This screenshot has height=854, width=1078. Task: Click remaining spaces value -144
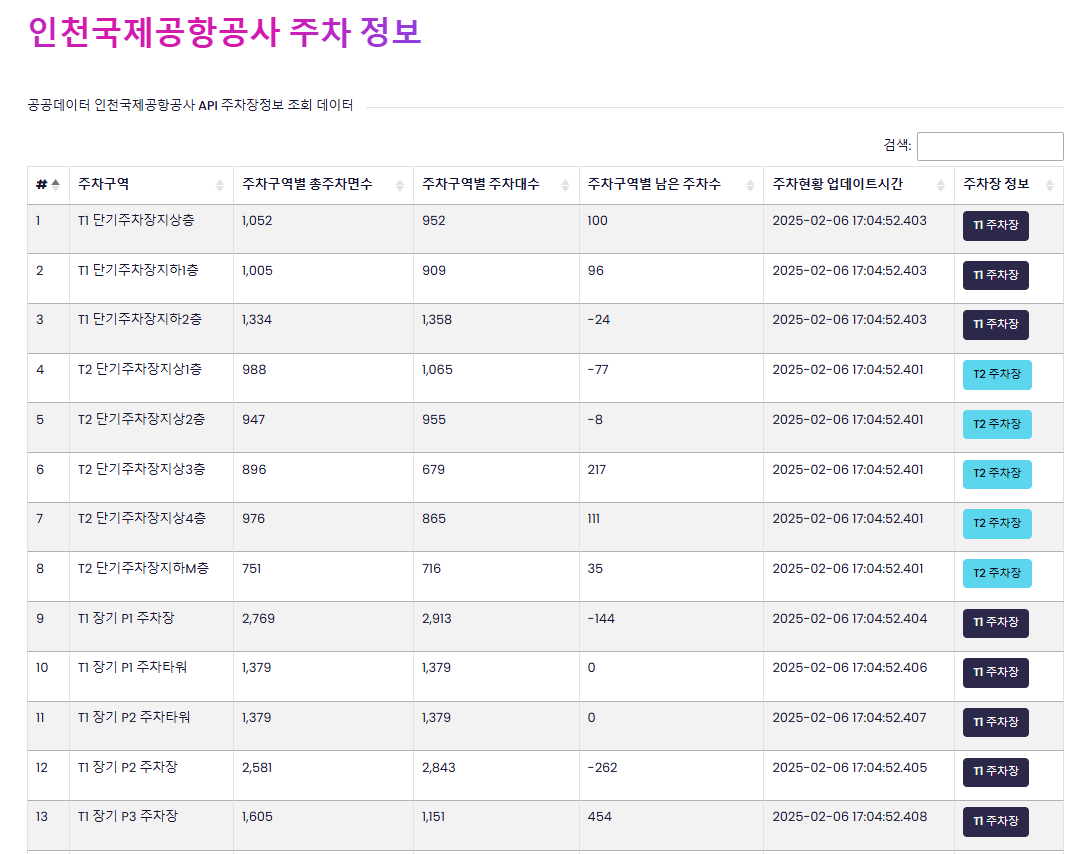pos(602,619)
